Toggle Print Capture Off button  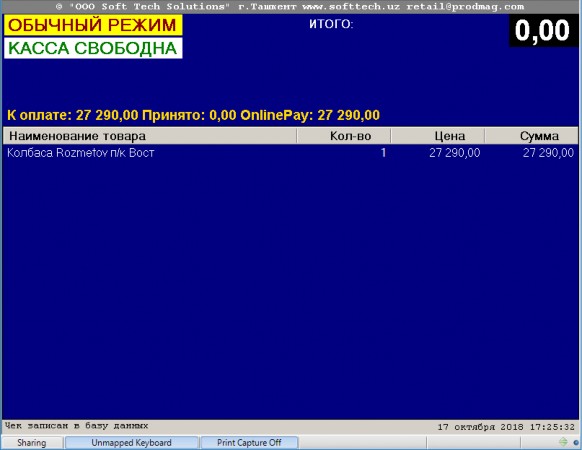(249, 443)
